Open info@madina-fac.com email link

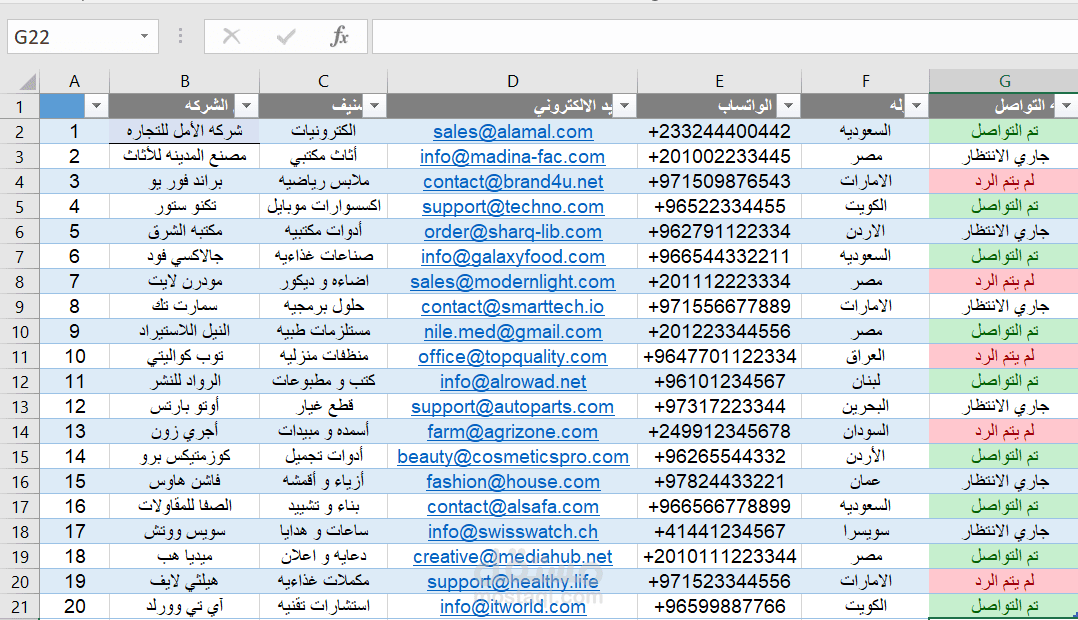pos(512,157)
